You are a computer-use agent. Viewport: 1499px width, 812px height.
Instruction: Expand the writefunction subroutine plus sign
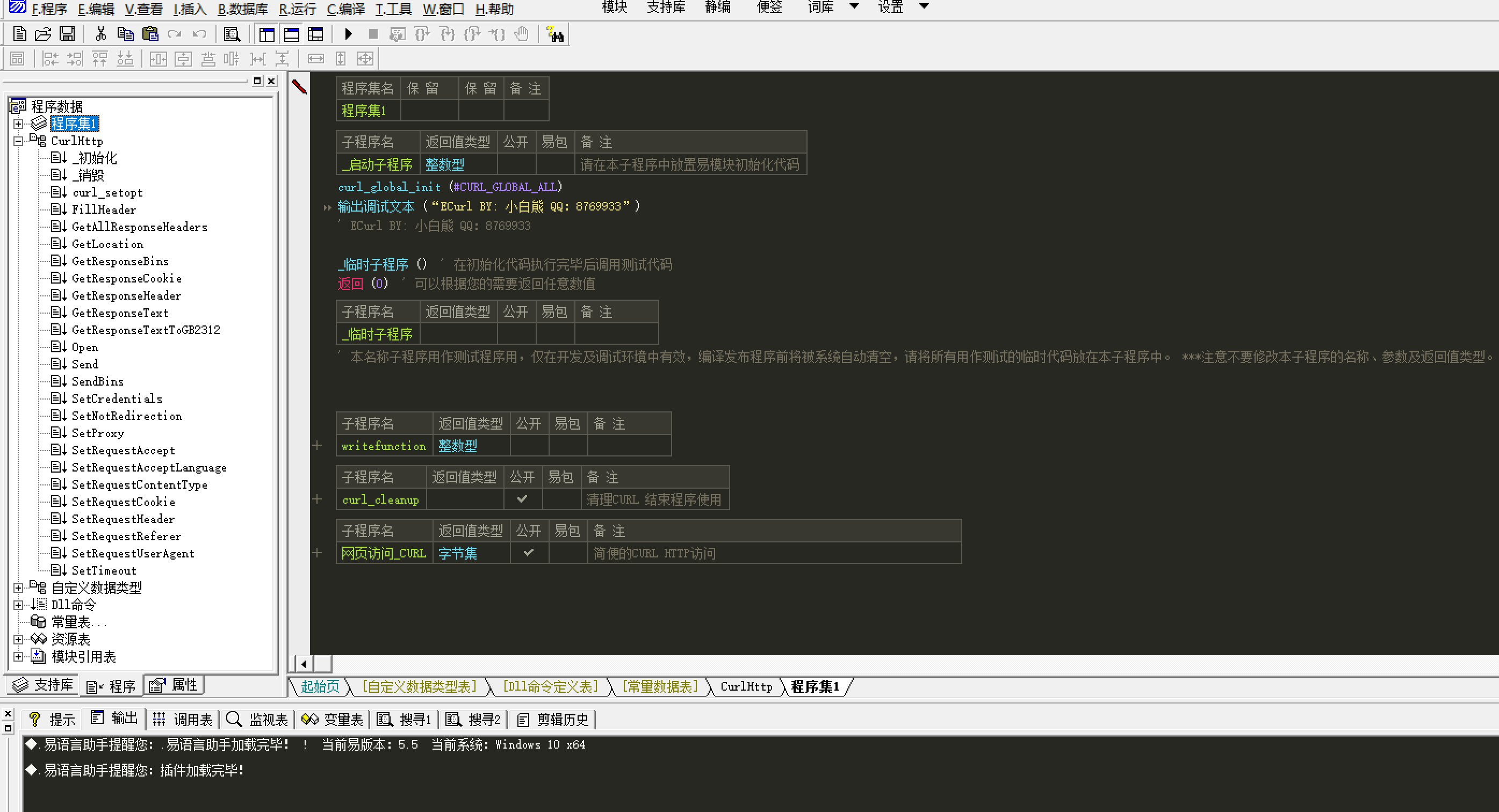tap(317, 446)
